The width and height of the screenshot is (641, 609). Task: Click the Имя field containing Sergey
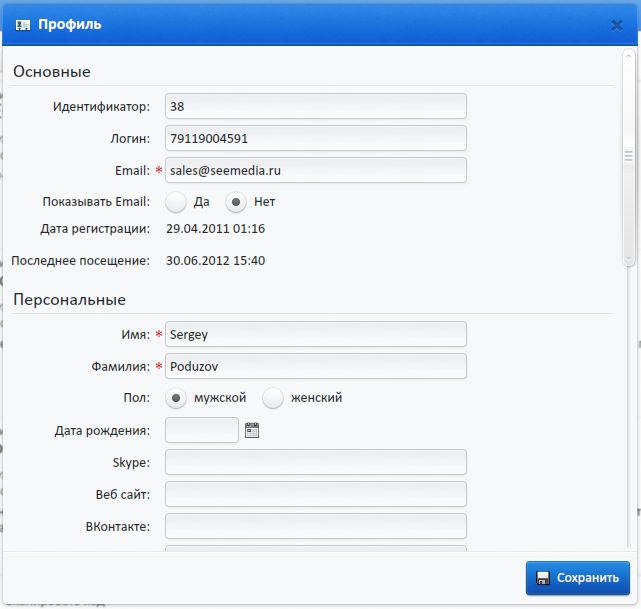click(316, 334)
